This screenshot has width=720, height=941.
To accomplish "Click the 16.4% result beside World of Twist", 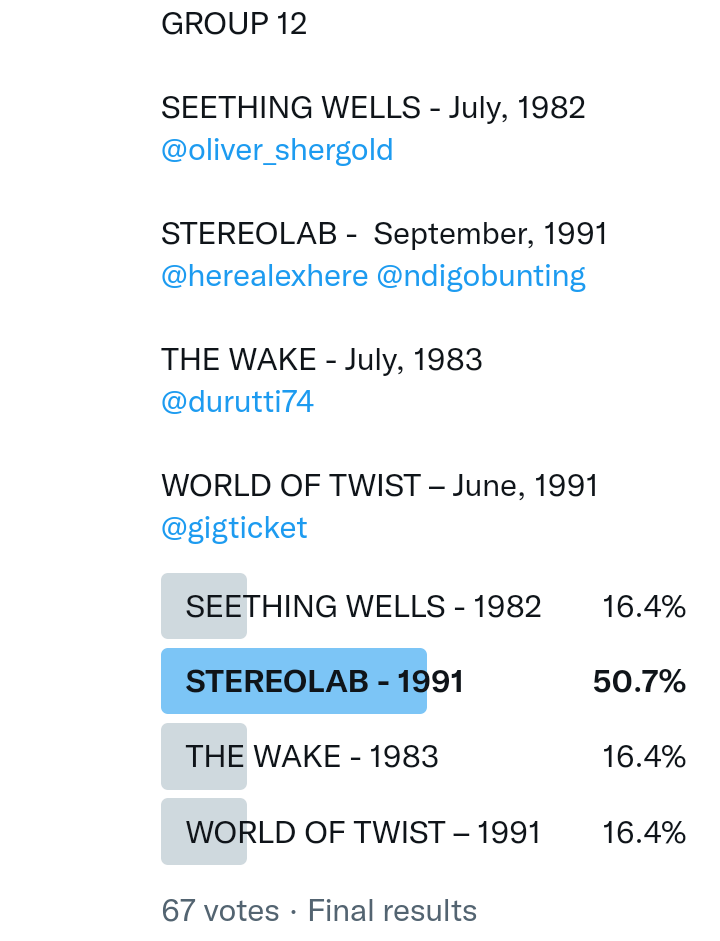I will [643, 832].
